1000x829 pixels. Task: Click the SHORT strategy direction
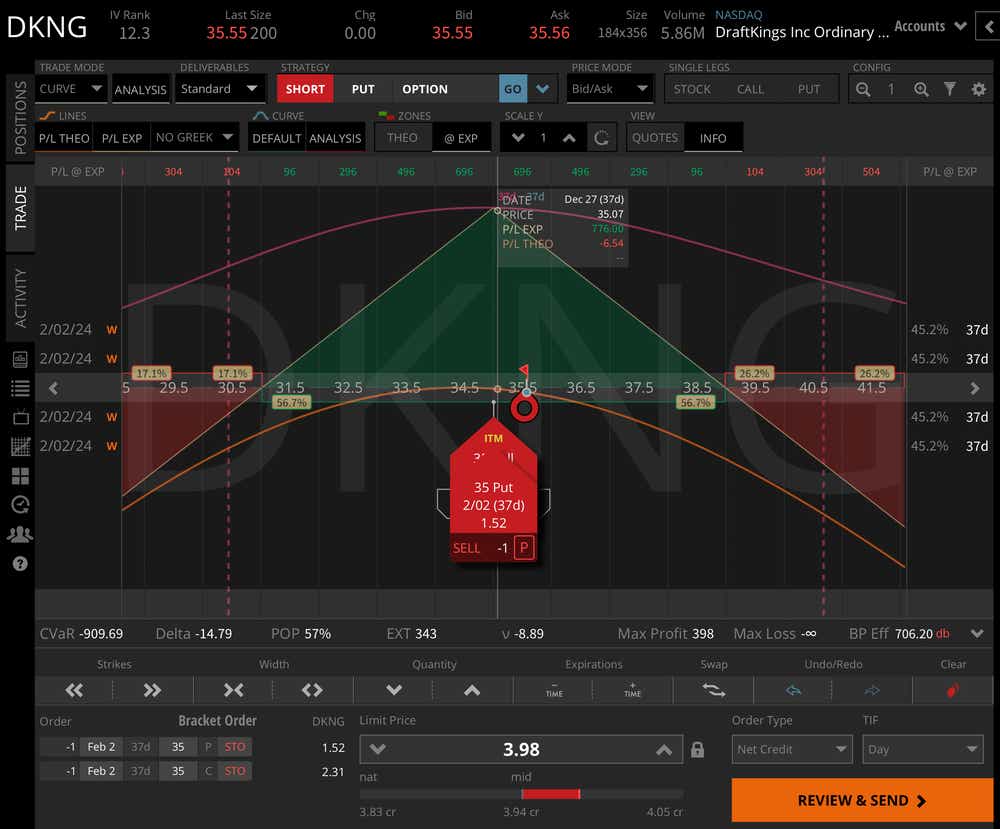(305, 89)
